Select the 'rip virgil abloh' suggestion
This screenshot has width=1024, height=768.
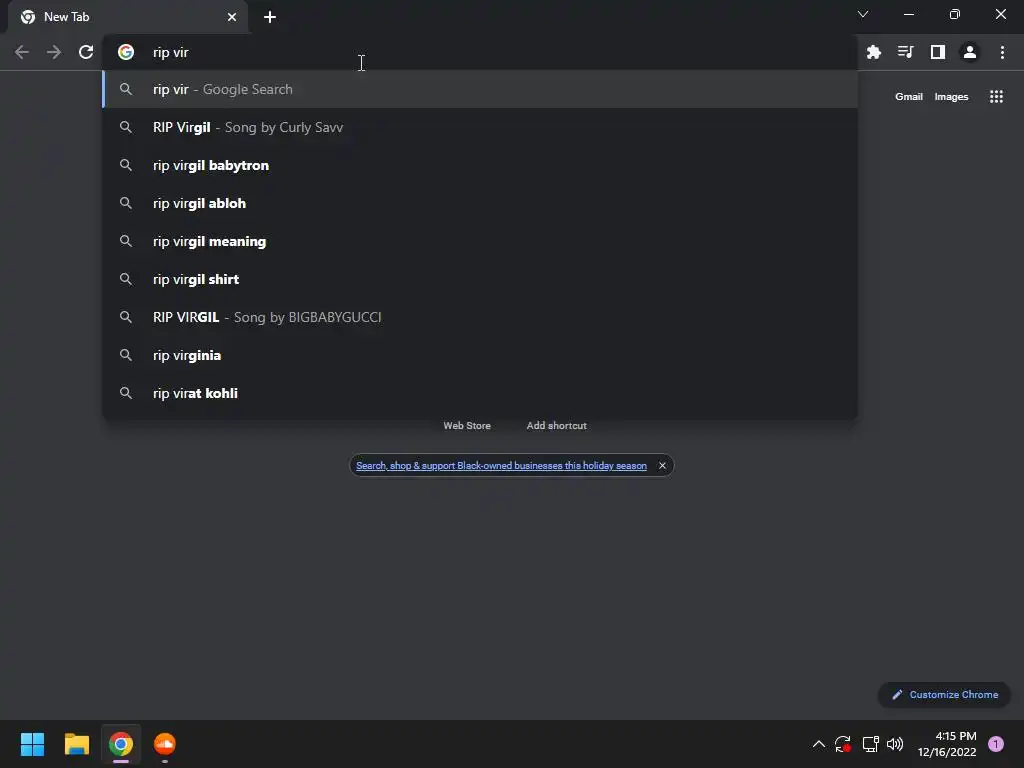coord(480,203)
